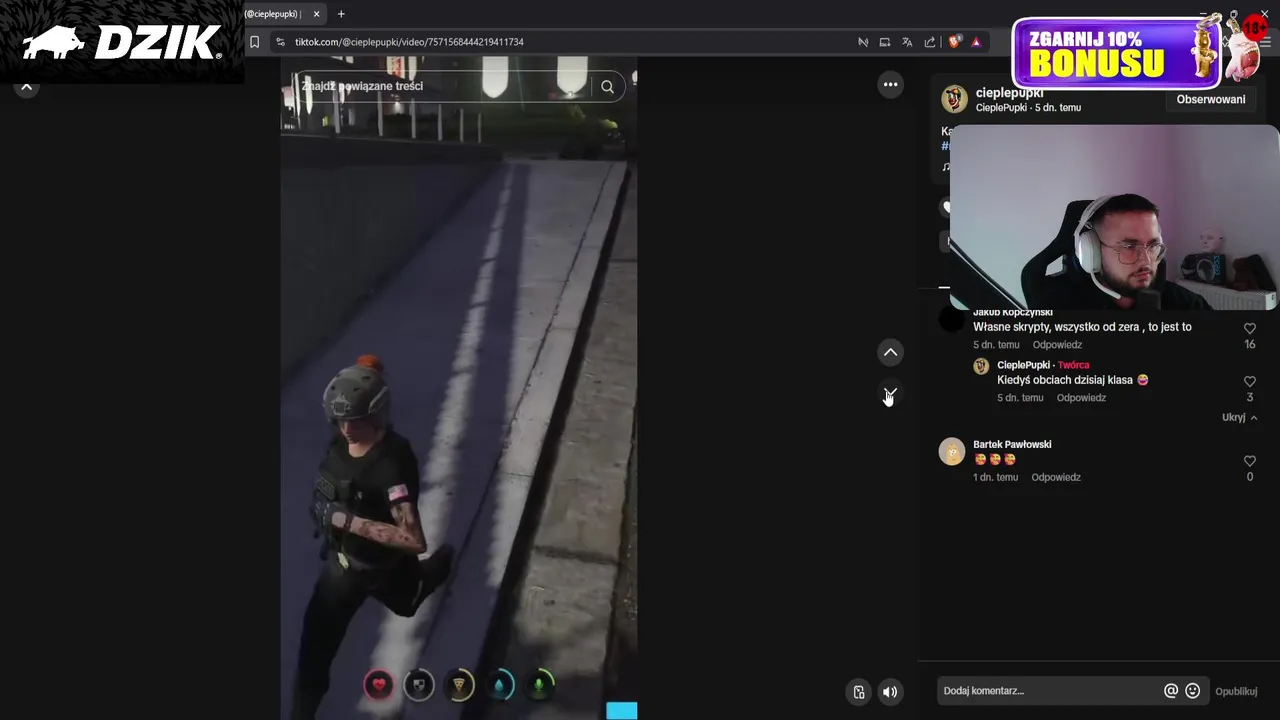Open the cieplepupki username link
This screenshot has width=1280, height=720.
1009,93
